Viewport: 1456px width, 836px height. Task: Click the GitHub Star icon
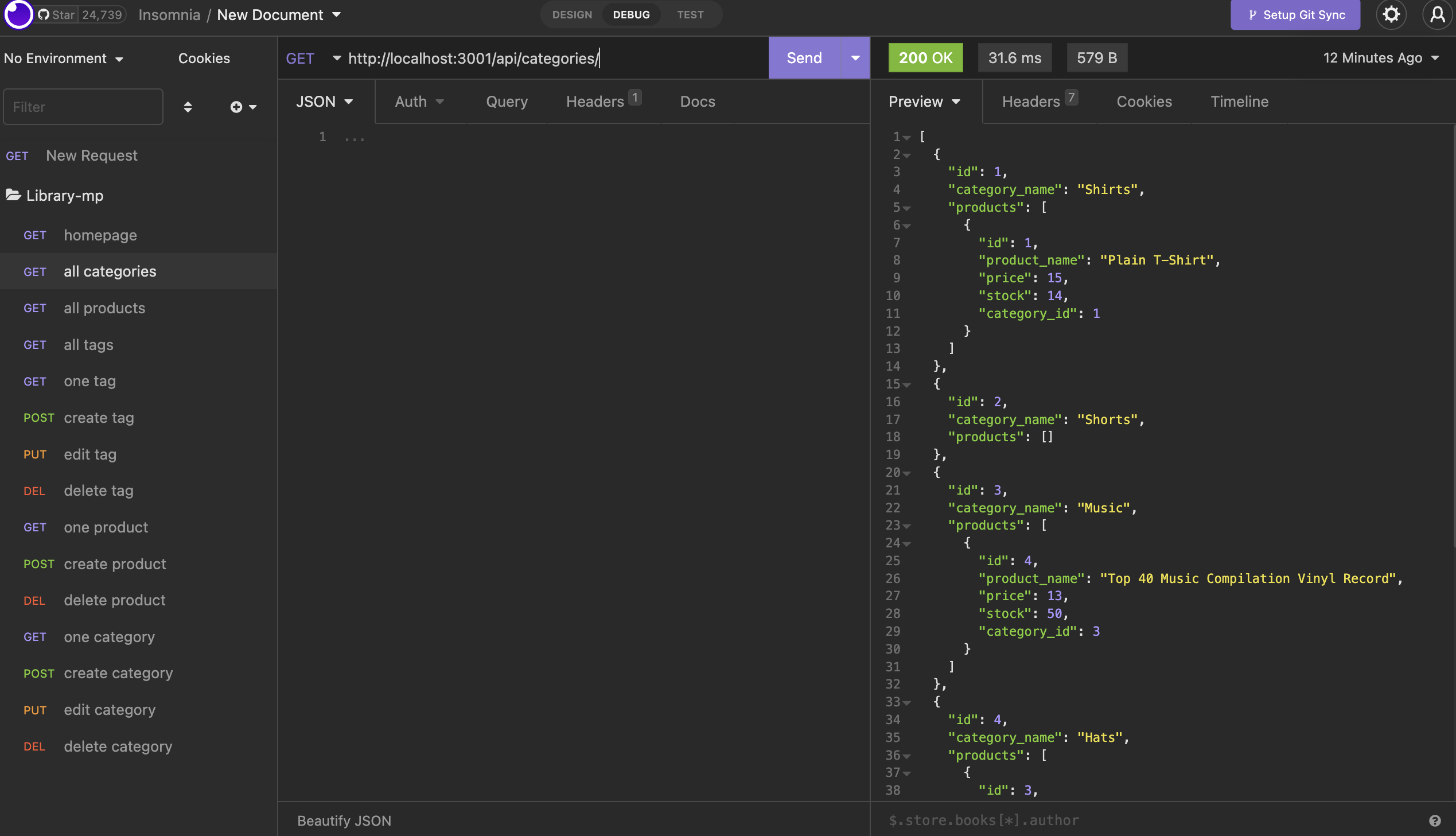point(43,14)
